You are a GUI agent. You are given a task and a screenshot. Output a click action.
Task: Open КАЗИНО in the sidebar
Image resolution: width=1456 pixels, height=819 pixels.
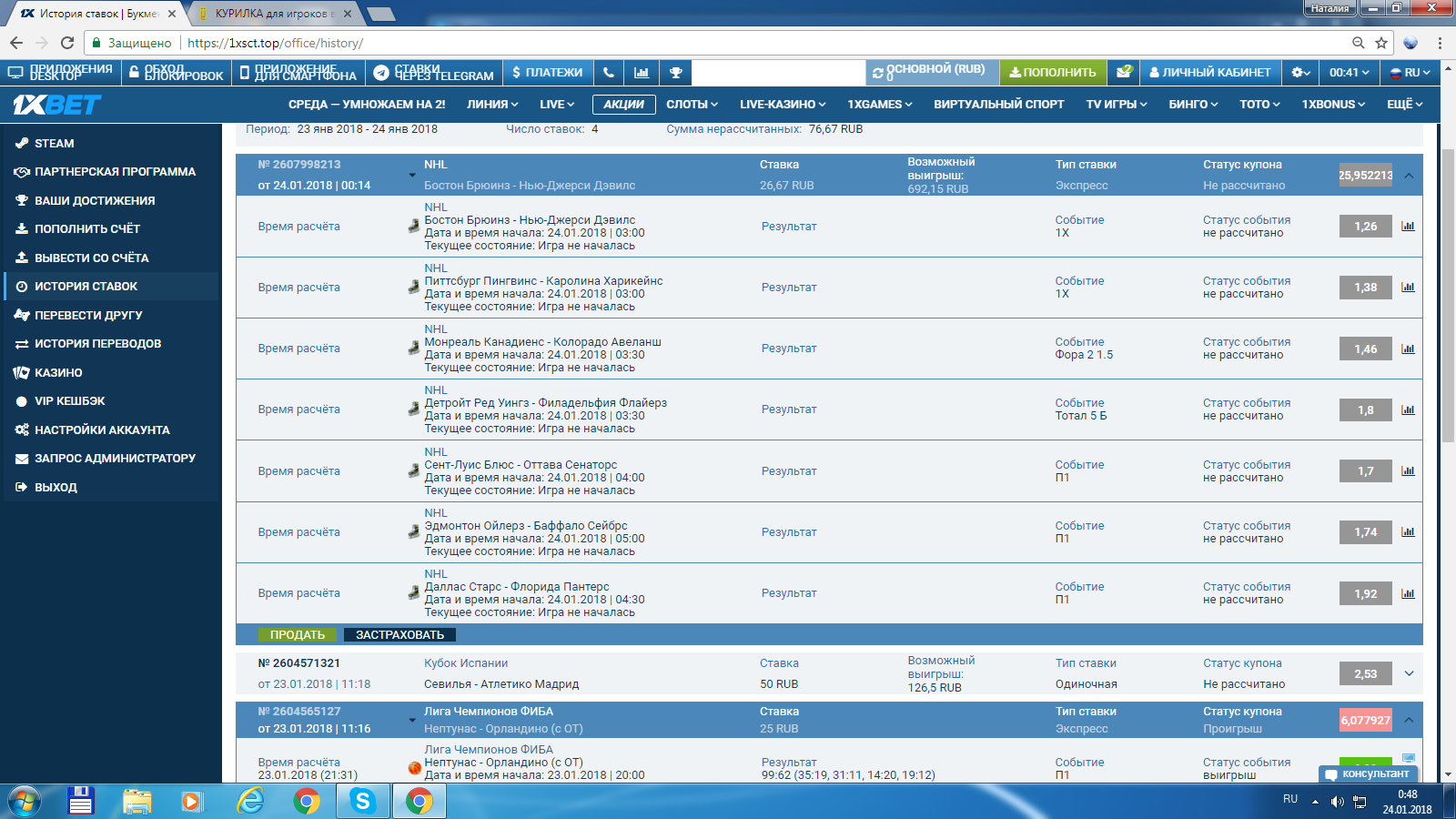click(111, 373)
